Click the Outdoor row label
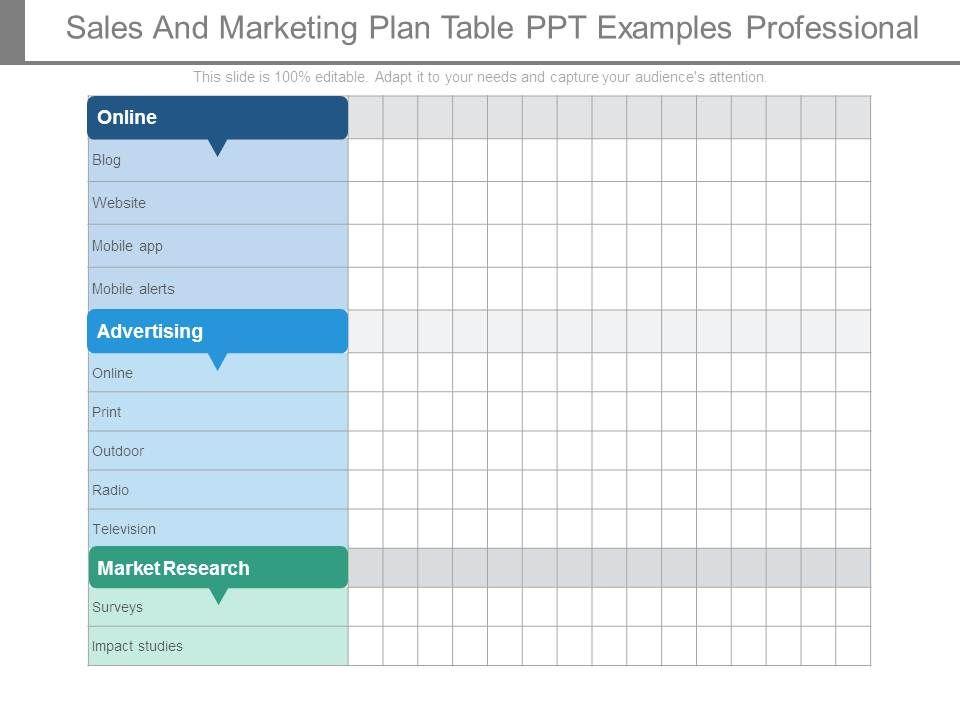The height and width of the screenshot is (720, 960). [x=118, y=451]
